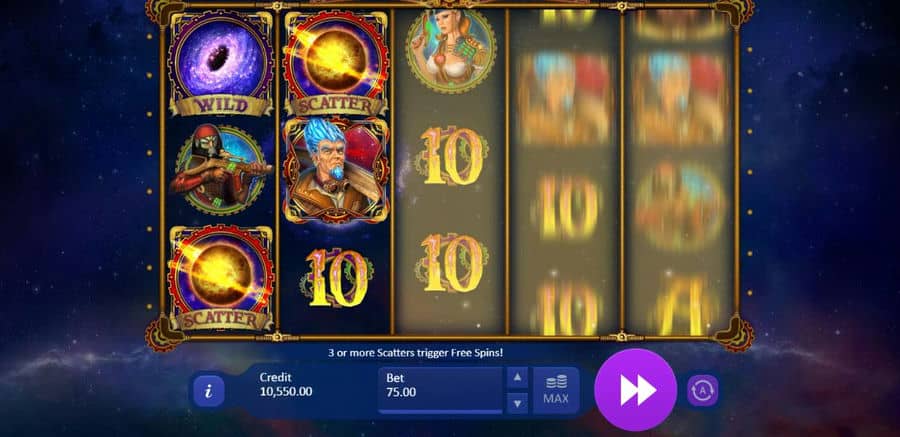
Task: Open the game info panel
Action: (x=208, y=391)
